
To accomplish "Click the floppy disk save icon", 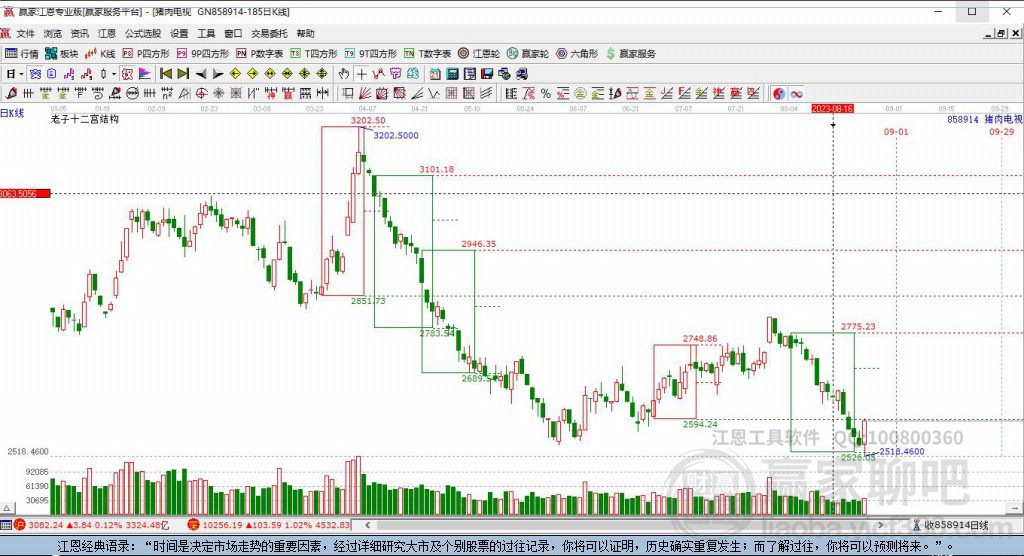I will [x=487, y=74].
